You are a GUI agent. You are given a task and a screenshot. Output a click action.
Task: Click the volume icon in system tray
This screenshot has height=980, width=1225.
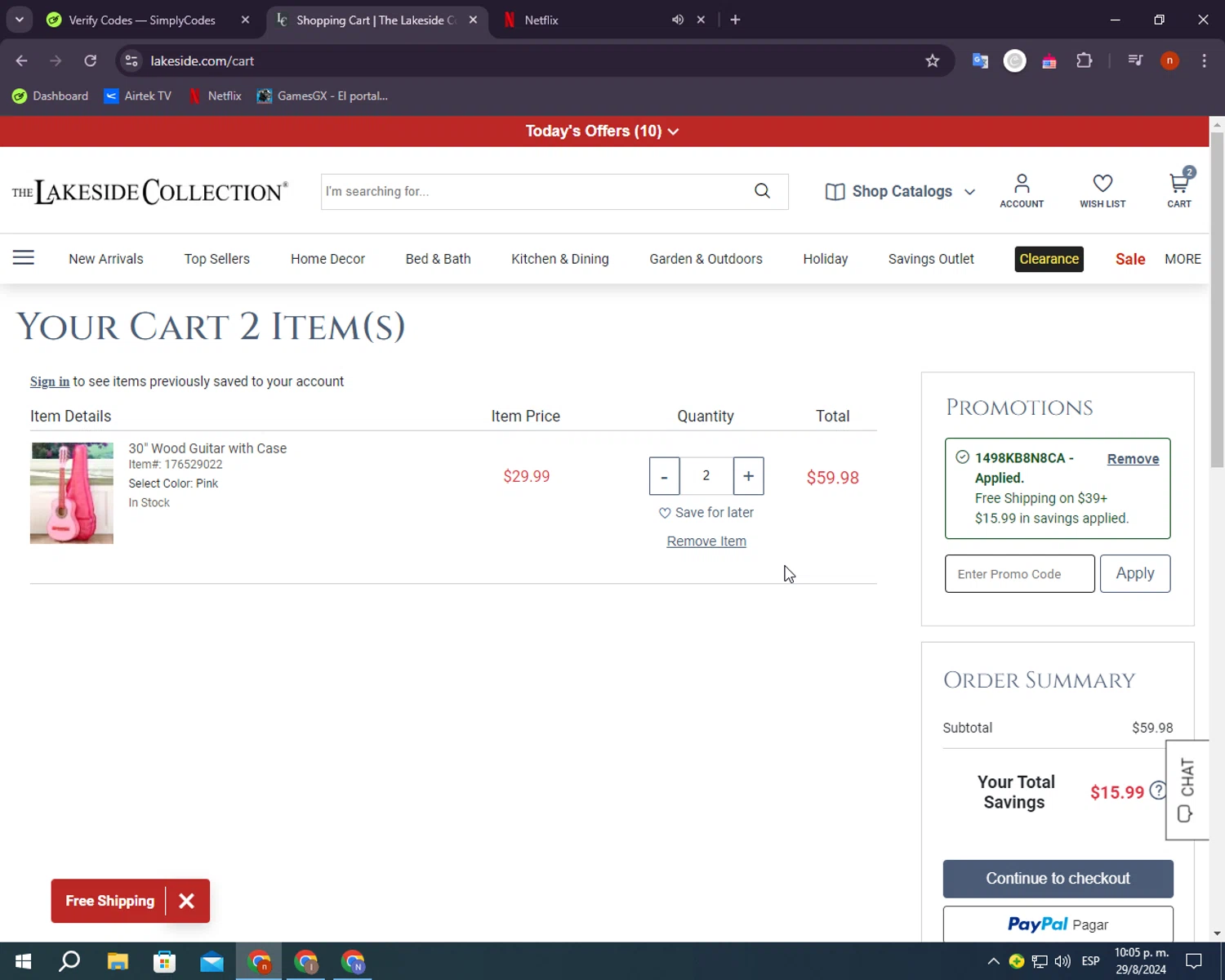coord(1062,961)
